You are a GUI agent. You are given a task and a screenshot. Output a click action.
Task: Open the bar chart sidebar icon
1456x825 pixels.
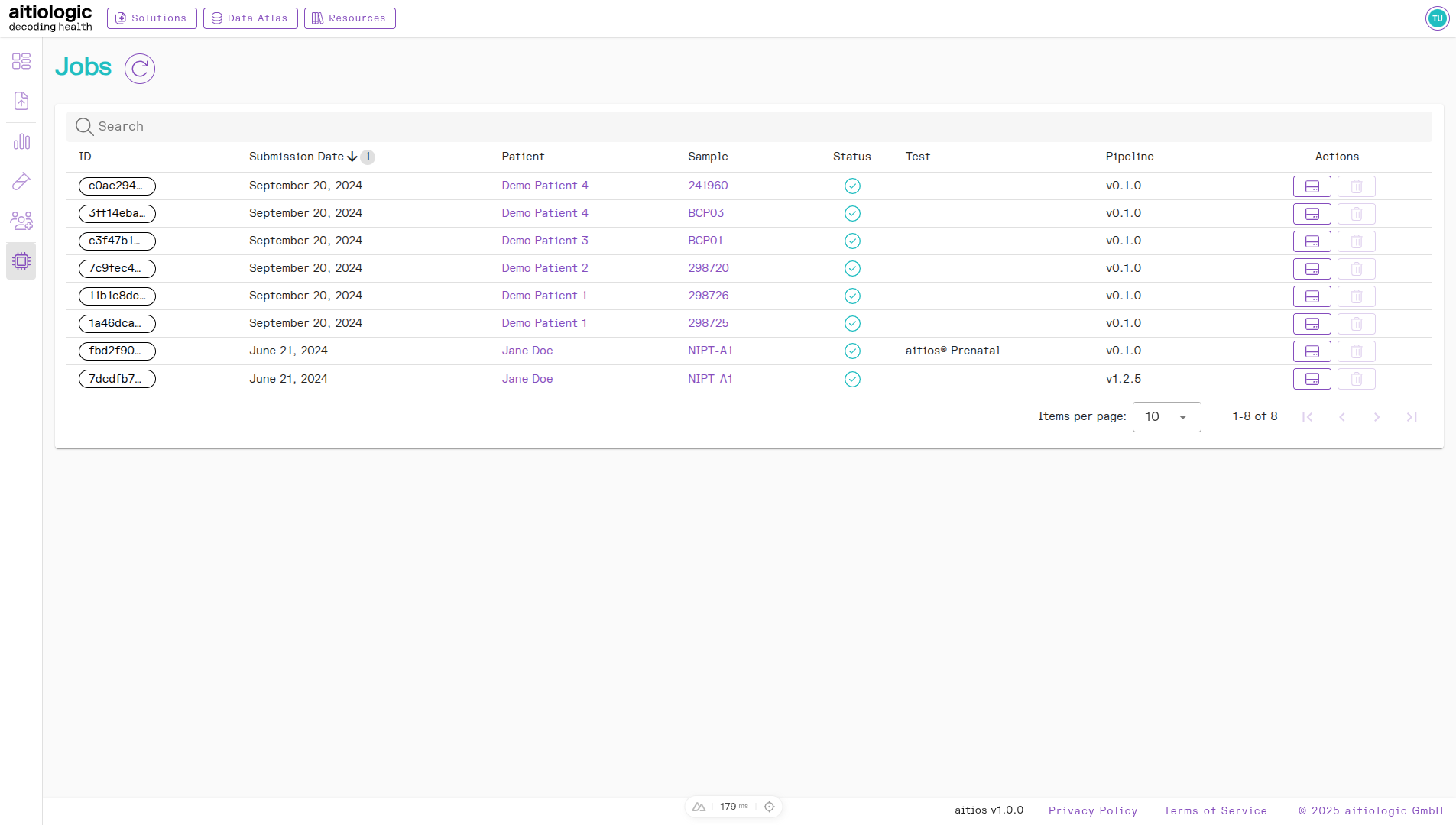[21, 142]
